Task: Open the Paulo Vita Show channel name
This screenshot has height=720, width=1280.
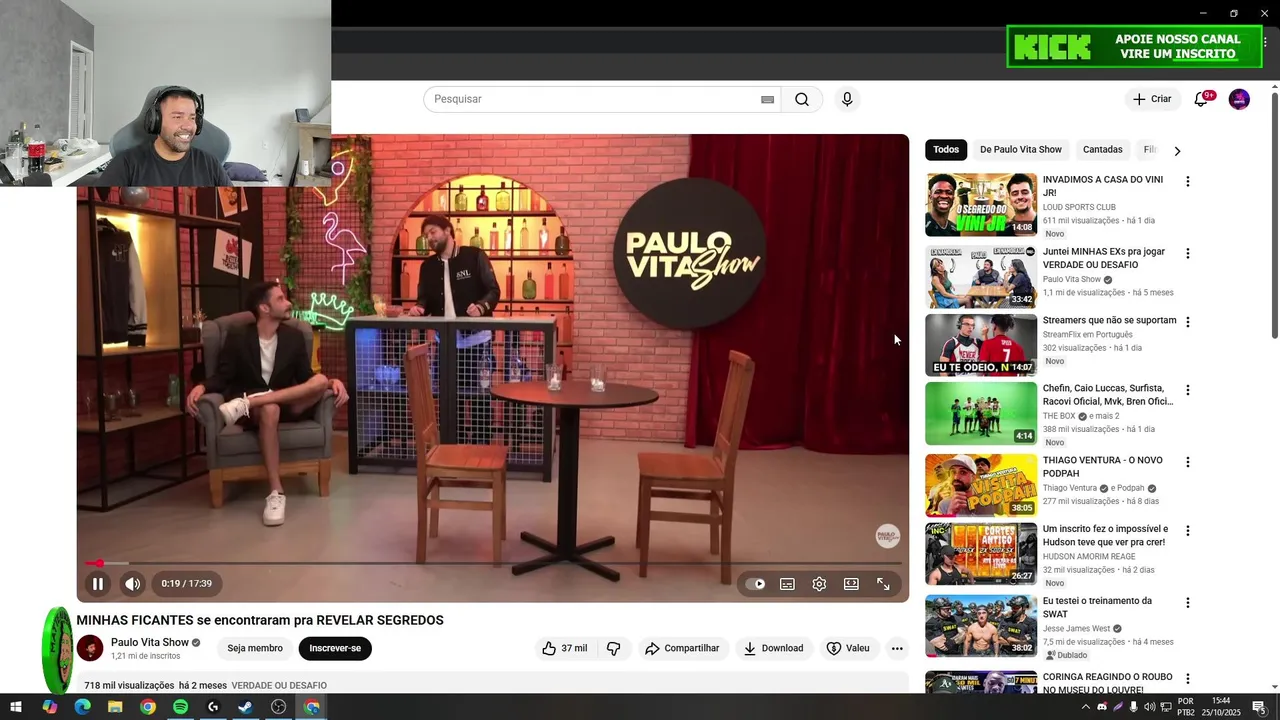Action: coord(150,642)
